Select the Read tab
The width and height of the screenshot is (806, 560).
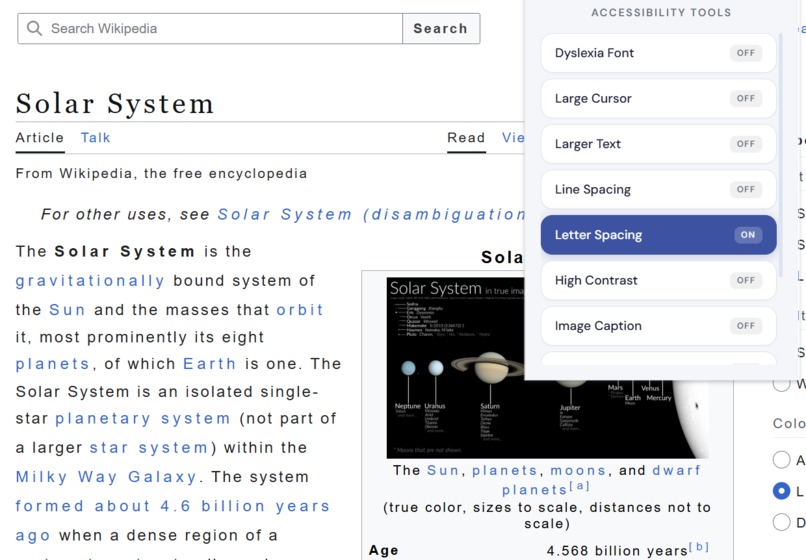click(x=466, y=138)
